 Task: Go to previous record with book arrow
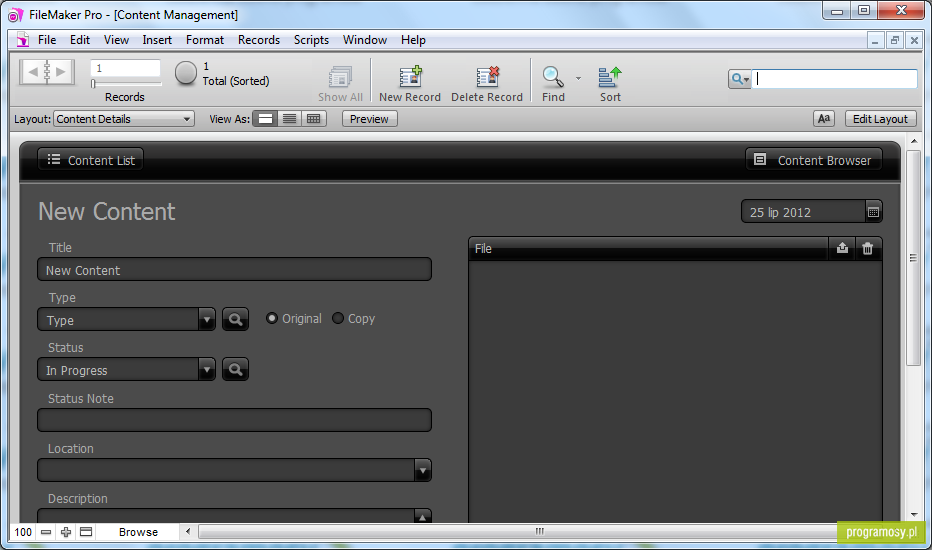click(33, 72)
